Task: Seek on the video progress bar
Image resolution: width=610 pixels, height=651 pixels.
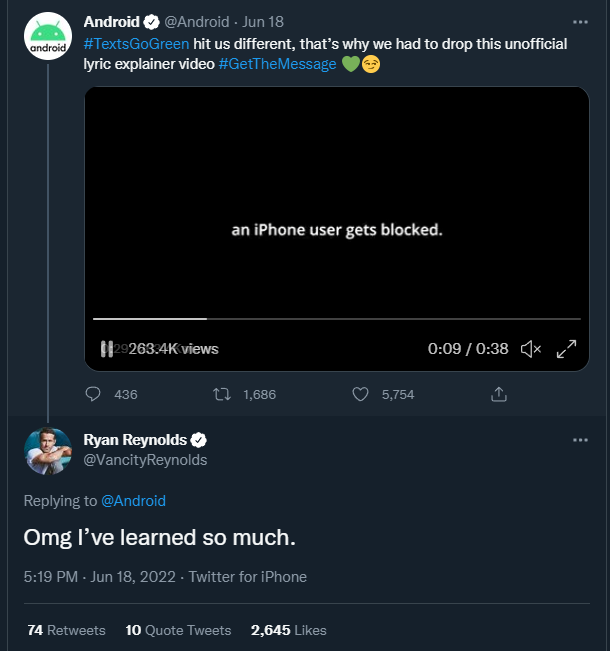Action: coord(336,319)
